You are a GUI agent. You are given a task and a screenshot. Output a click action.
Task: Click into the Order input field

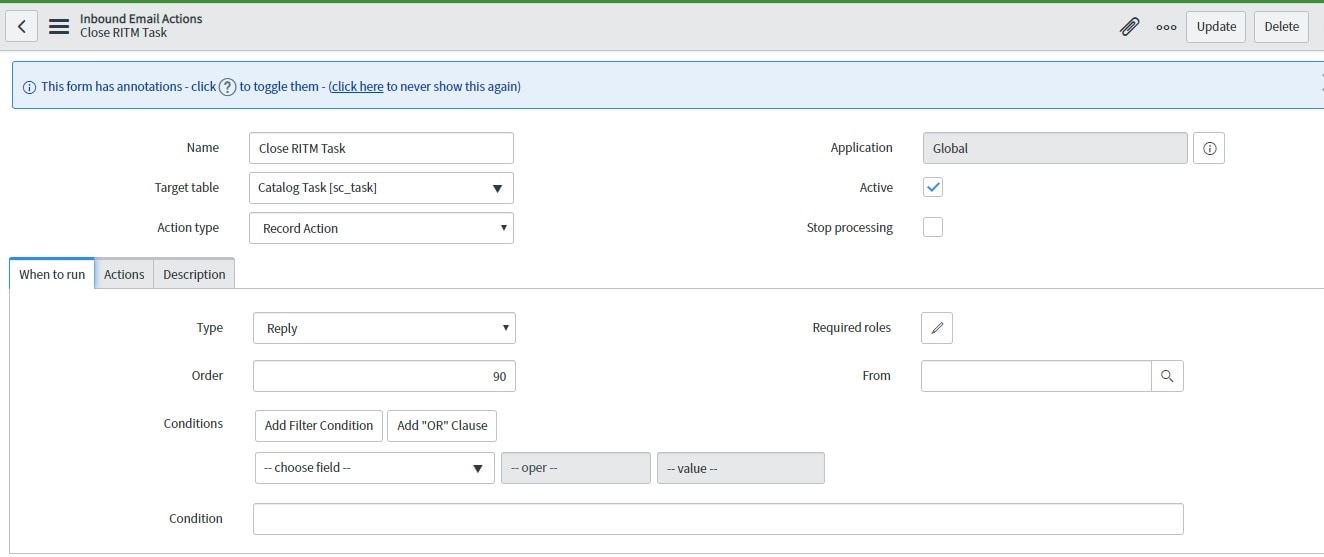click(384, 376)
